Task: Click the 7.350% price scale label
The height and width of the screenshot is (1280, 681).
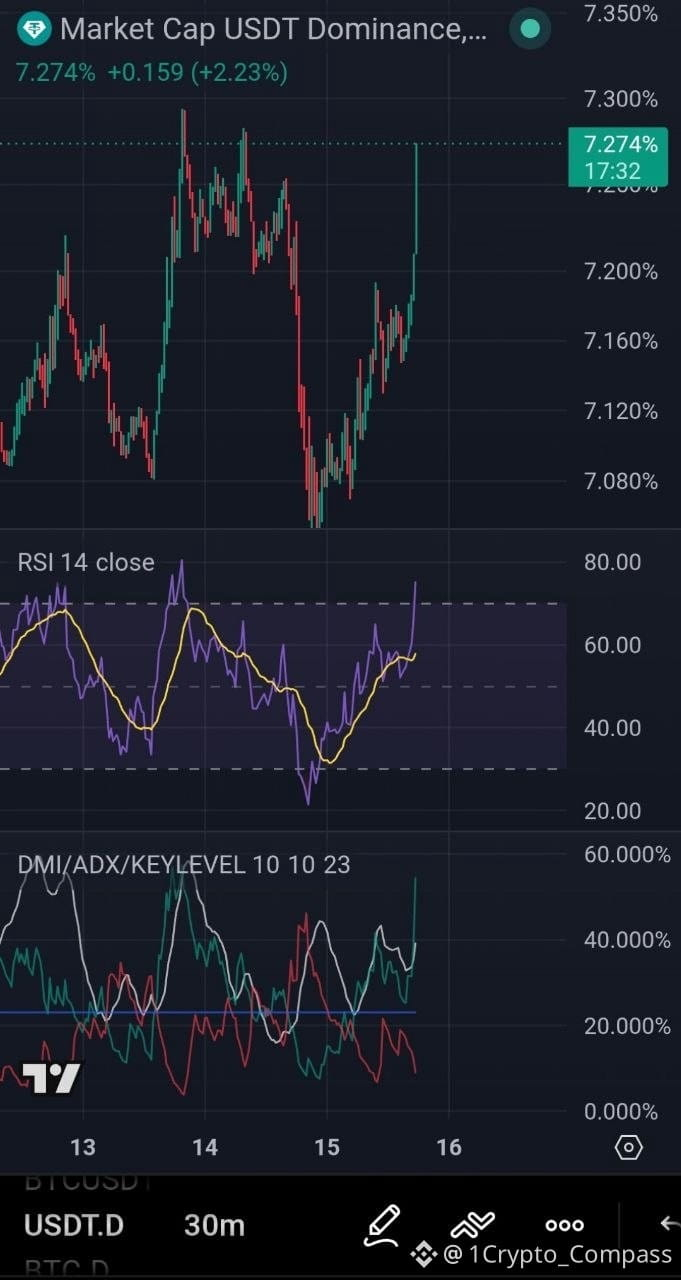Action: (x=621, y=13)
